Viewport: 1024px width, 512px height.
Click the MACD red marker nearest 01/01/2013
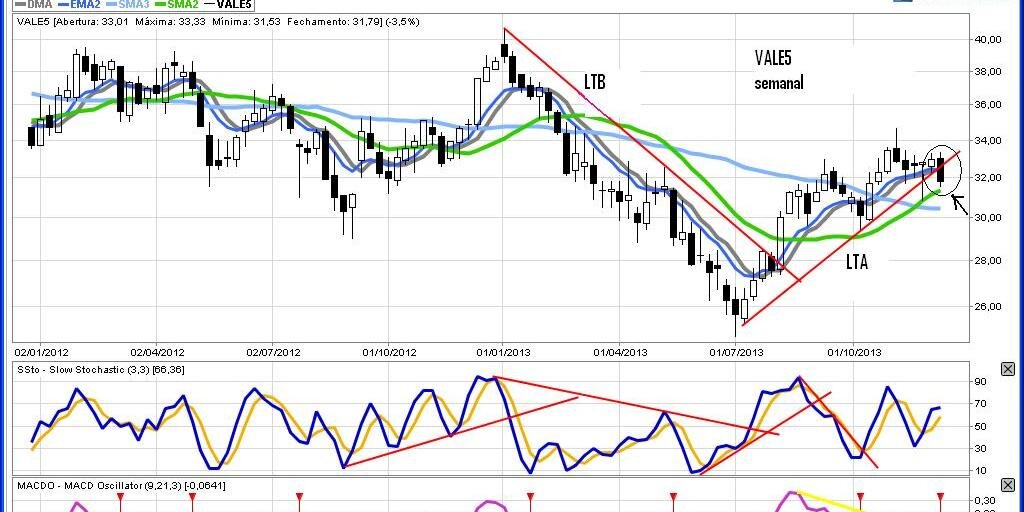coord(530,496)
